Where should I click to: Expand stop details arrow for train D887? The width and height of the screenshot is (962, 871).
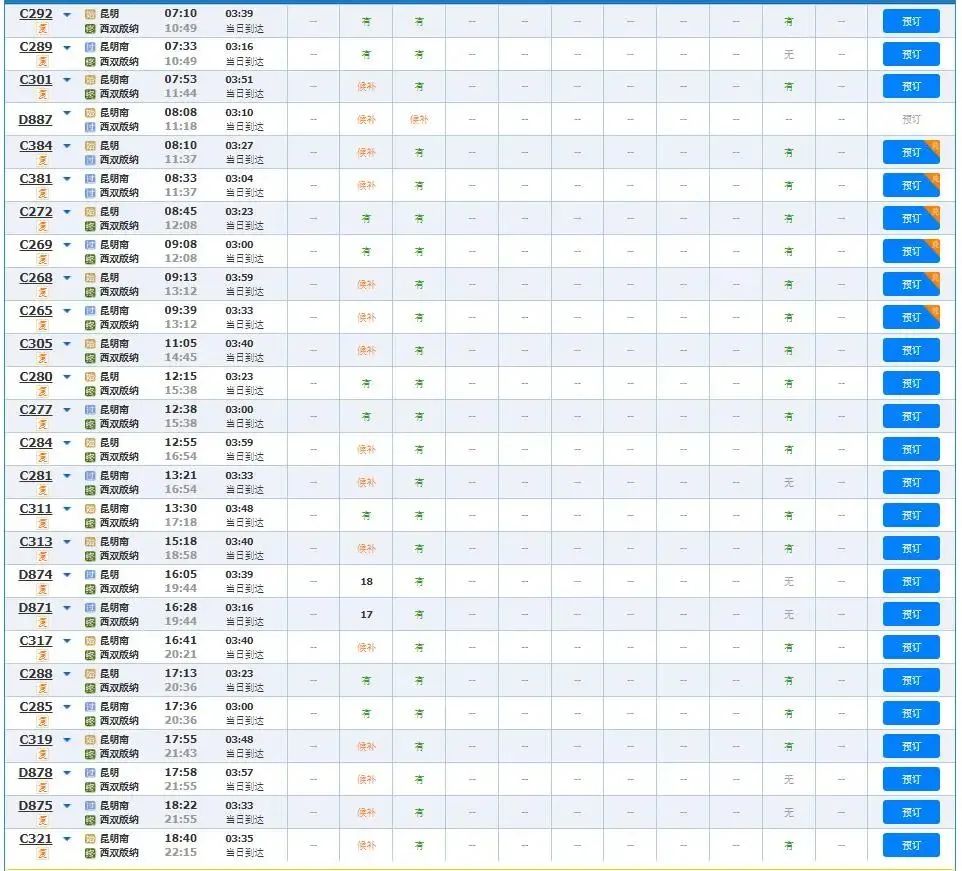point(67,113)
